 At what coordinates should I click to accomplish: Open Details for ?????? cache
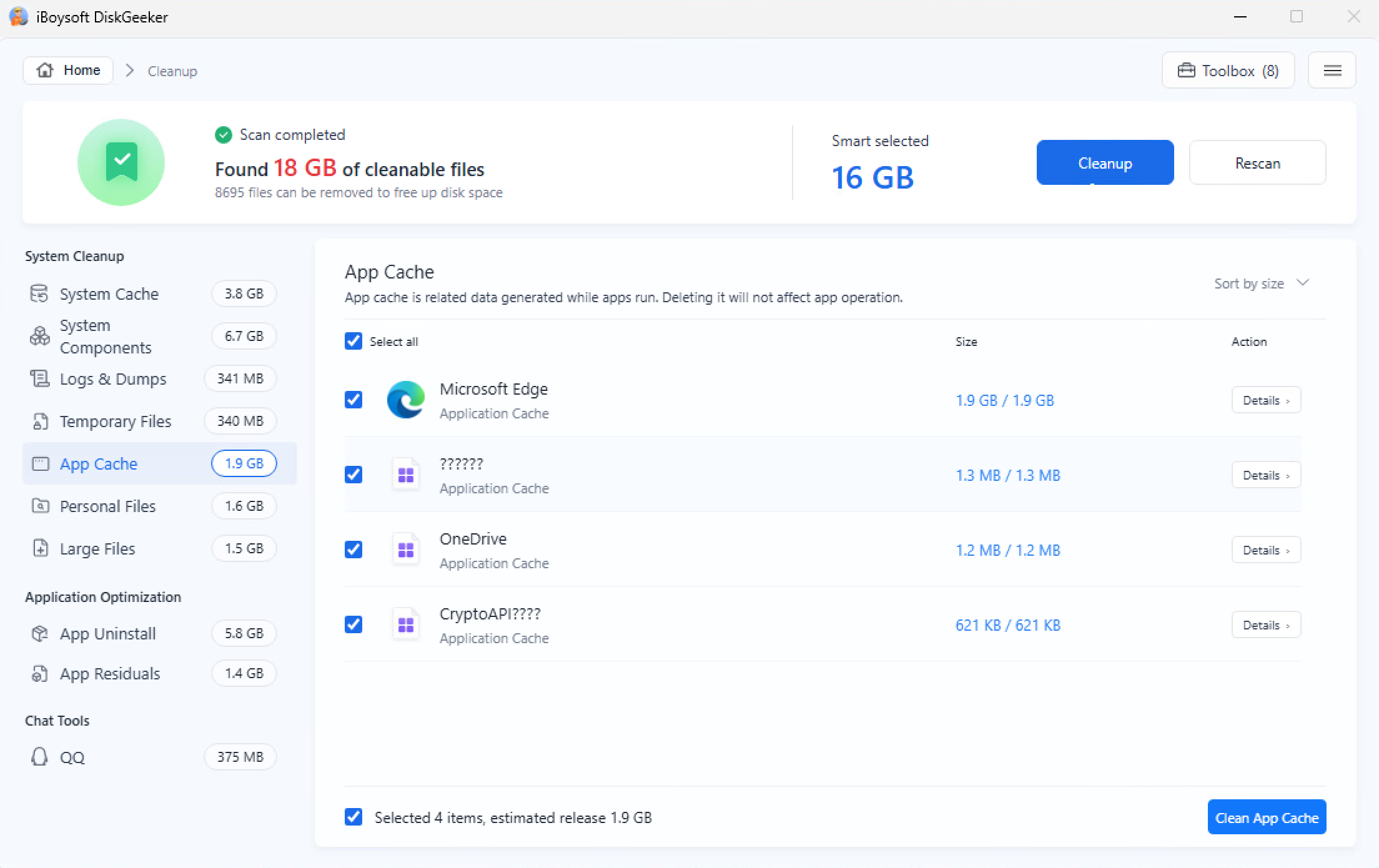point(1266,475)
